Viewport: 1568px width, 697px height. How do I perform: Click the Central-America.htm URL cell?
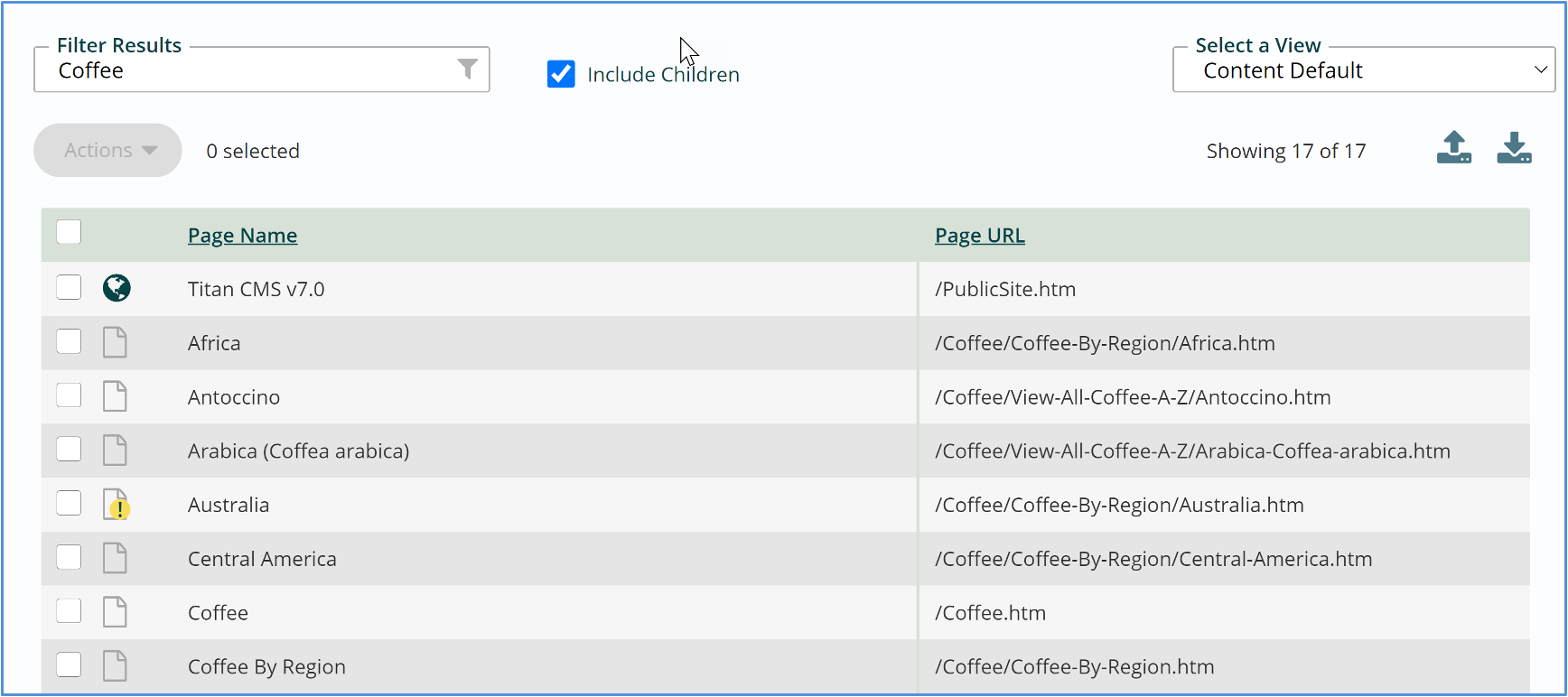(1153, 559)
